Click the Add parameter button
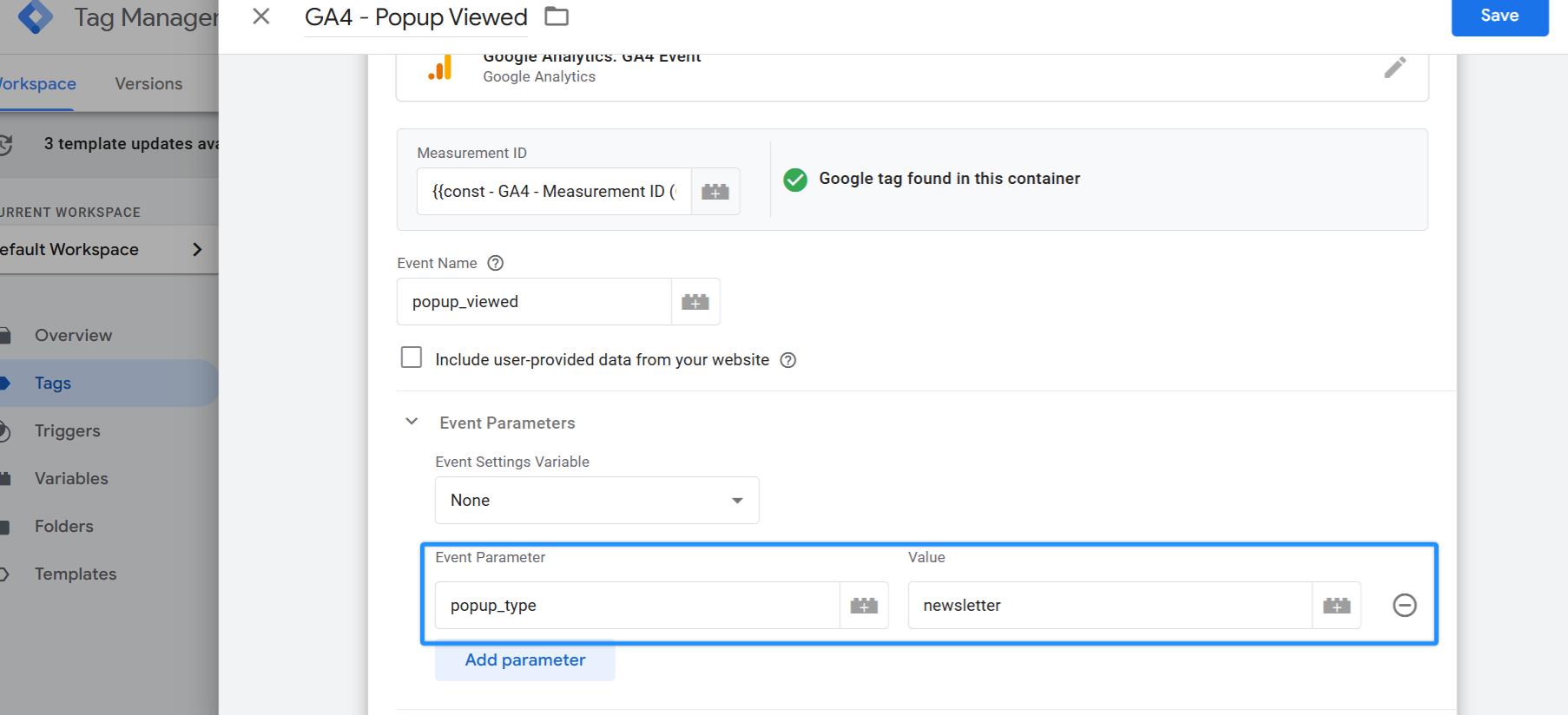This screenshot has width=1568, height=715. click(x=525, y=660)
